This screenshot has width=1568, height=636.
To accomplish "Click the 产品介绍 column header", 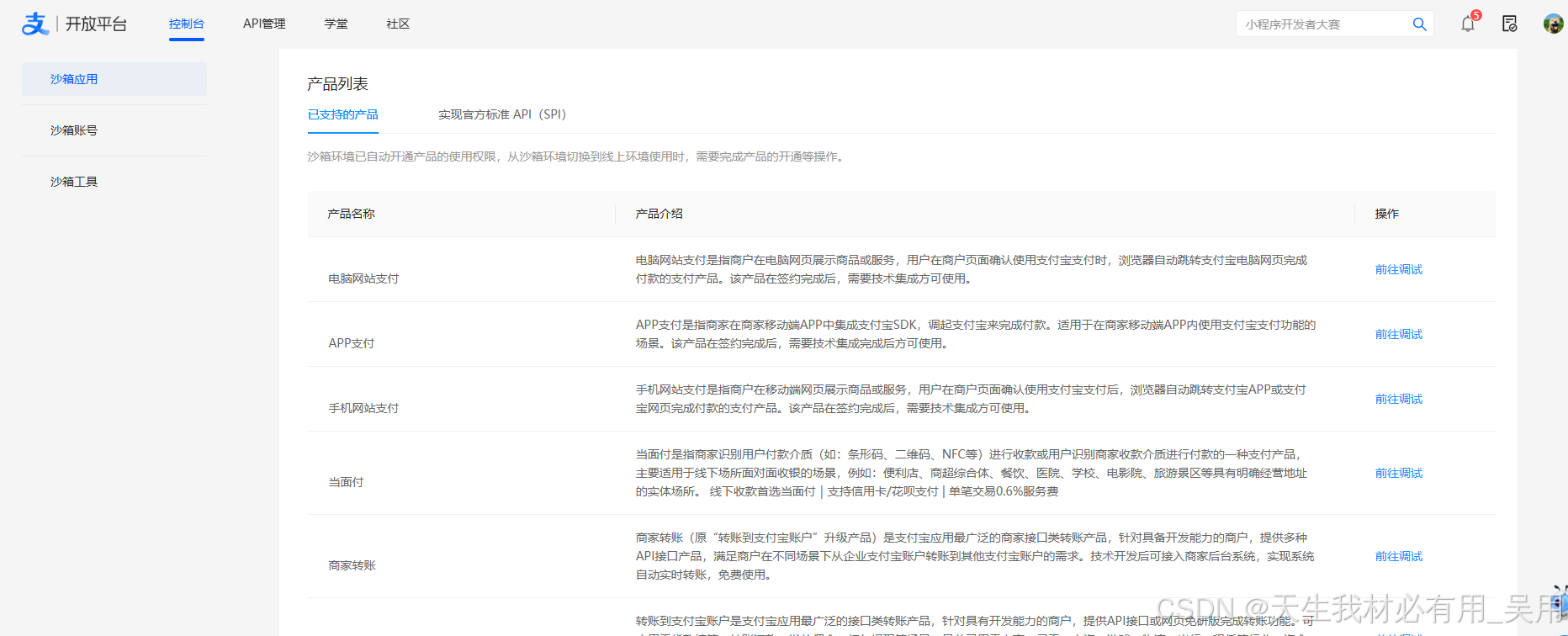I will [659, 214].
